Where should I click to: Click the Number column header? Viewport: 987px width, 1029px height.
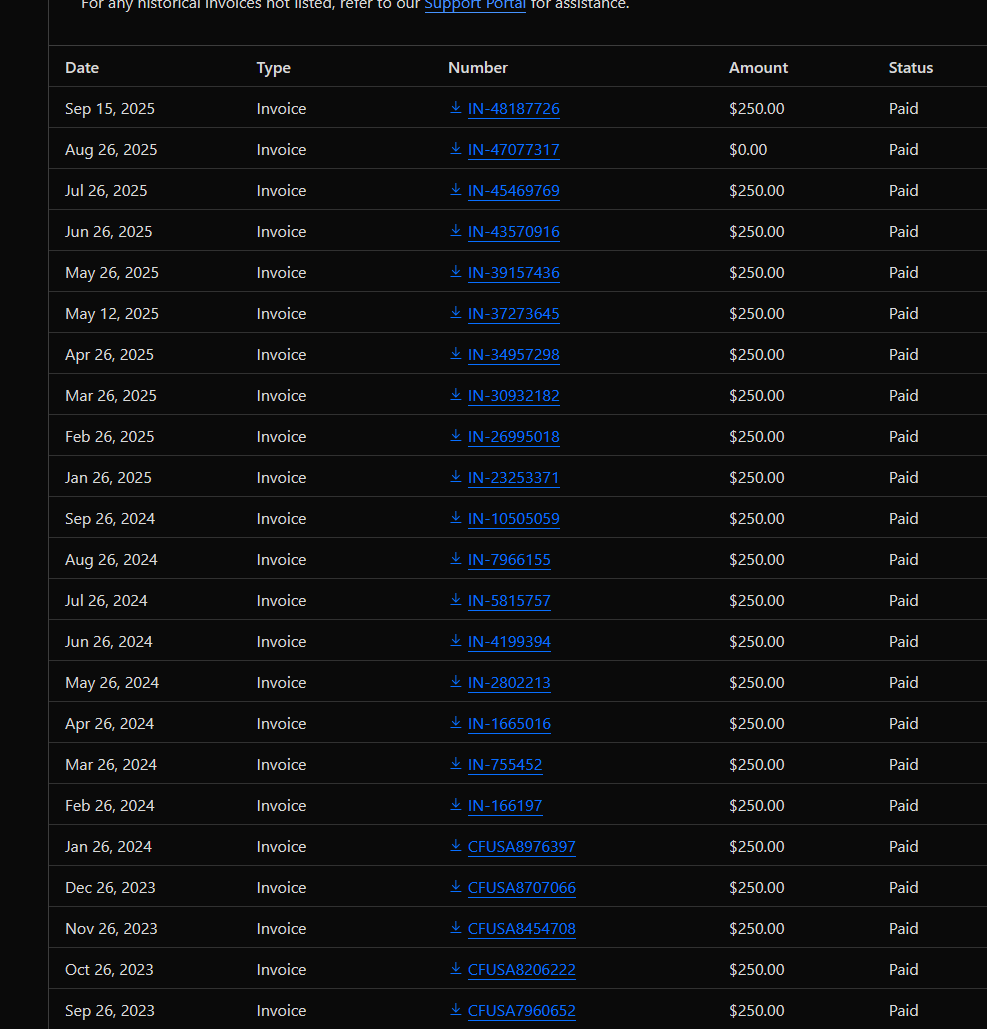pos(478,68)
